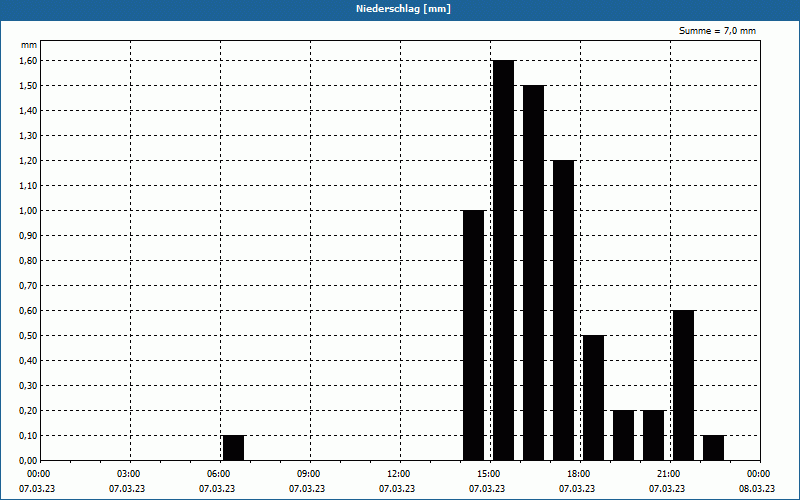Click the 0,60 y-axis value
The image size is (800, 500).
tap(28, 311)
